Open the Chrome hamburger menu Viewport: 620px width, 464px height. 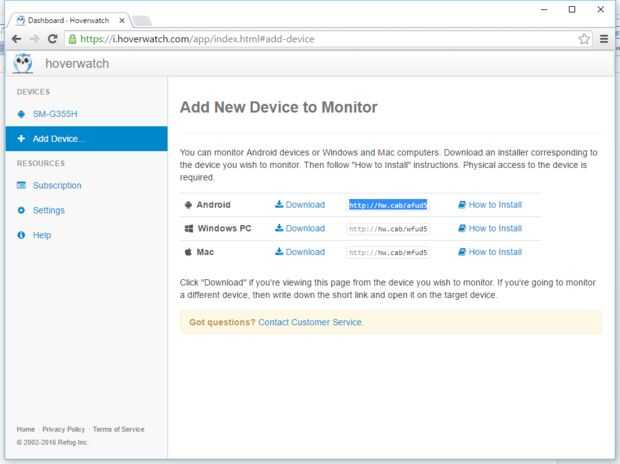[604, 39]
